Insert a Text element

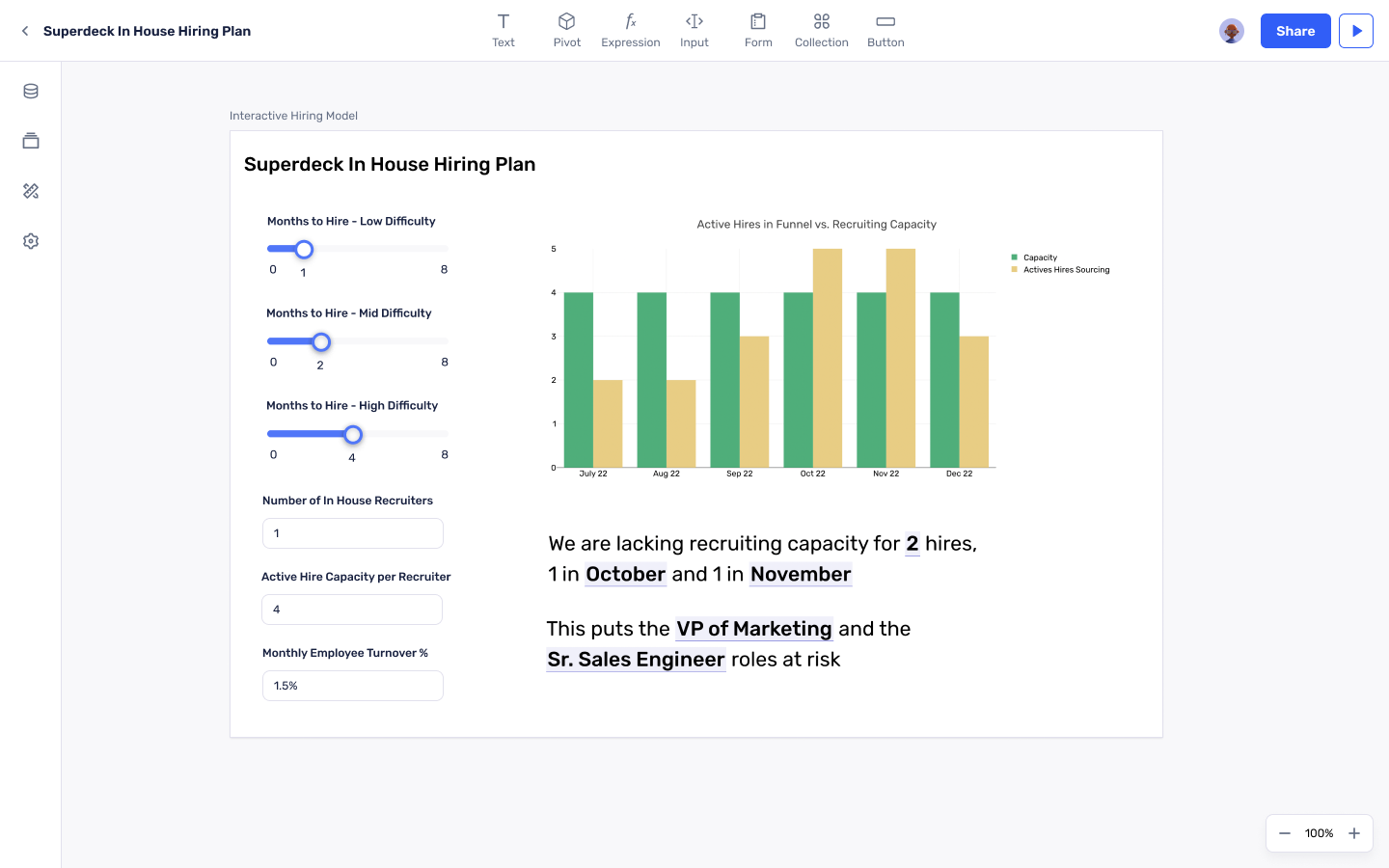point(504,31)
